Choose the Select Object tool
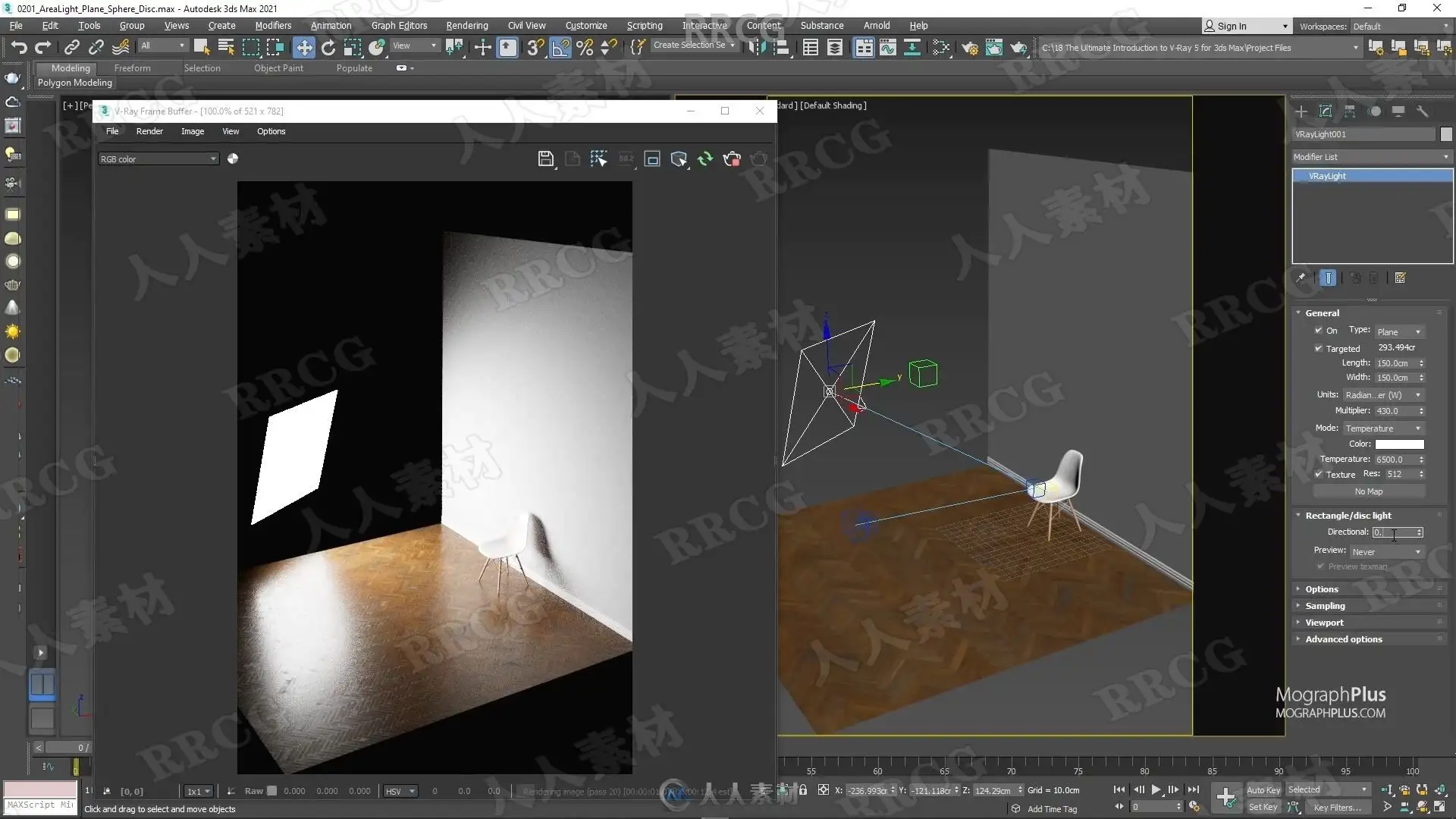This screenshot has height=819, width=1456. tap(202, 47)
